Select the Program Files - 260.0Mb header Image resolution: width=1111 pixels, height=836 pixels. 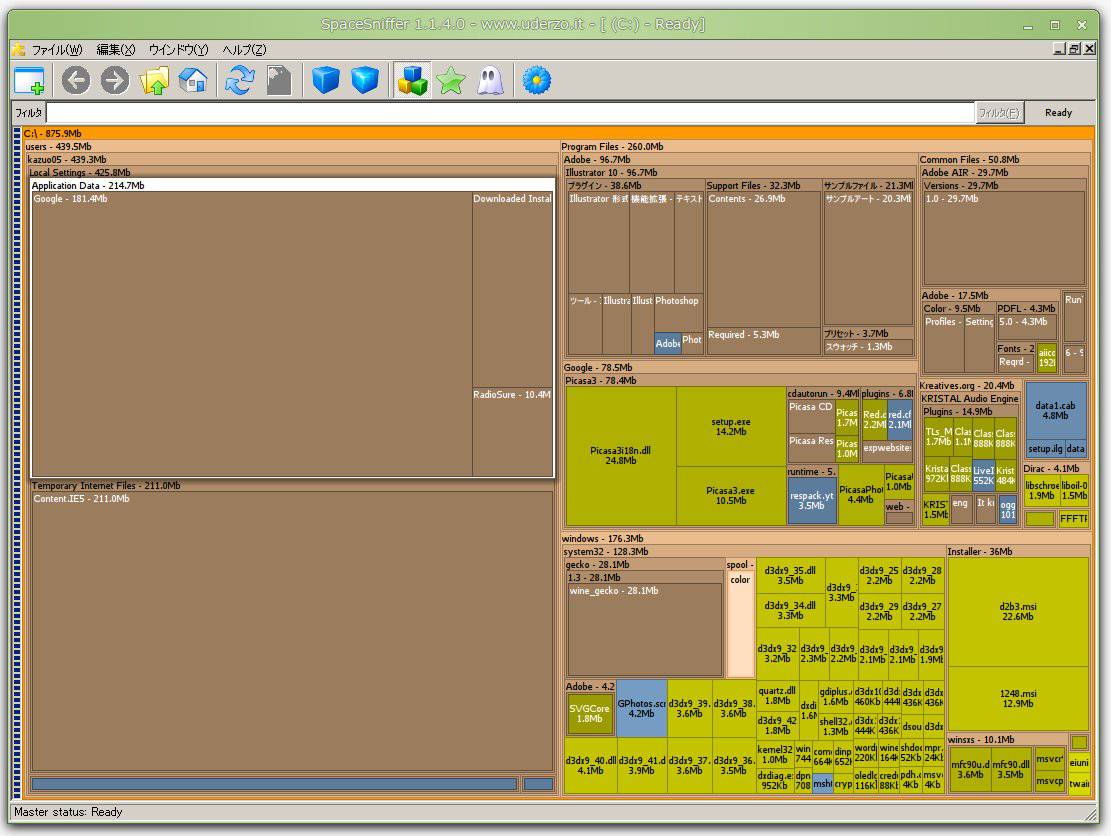click(826, 147)
